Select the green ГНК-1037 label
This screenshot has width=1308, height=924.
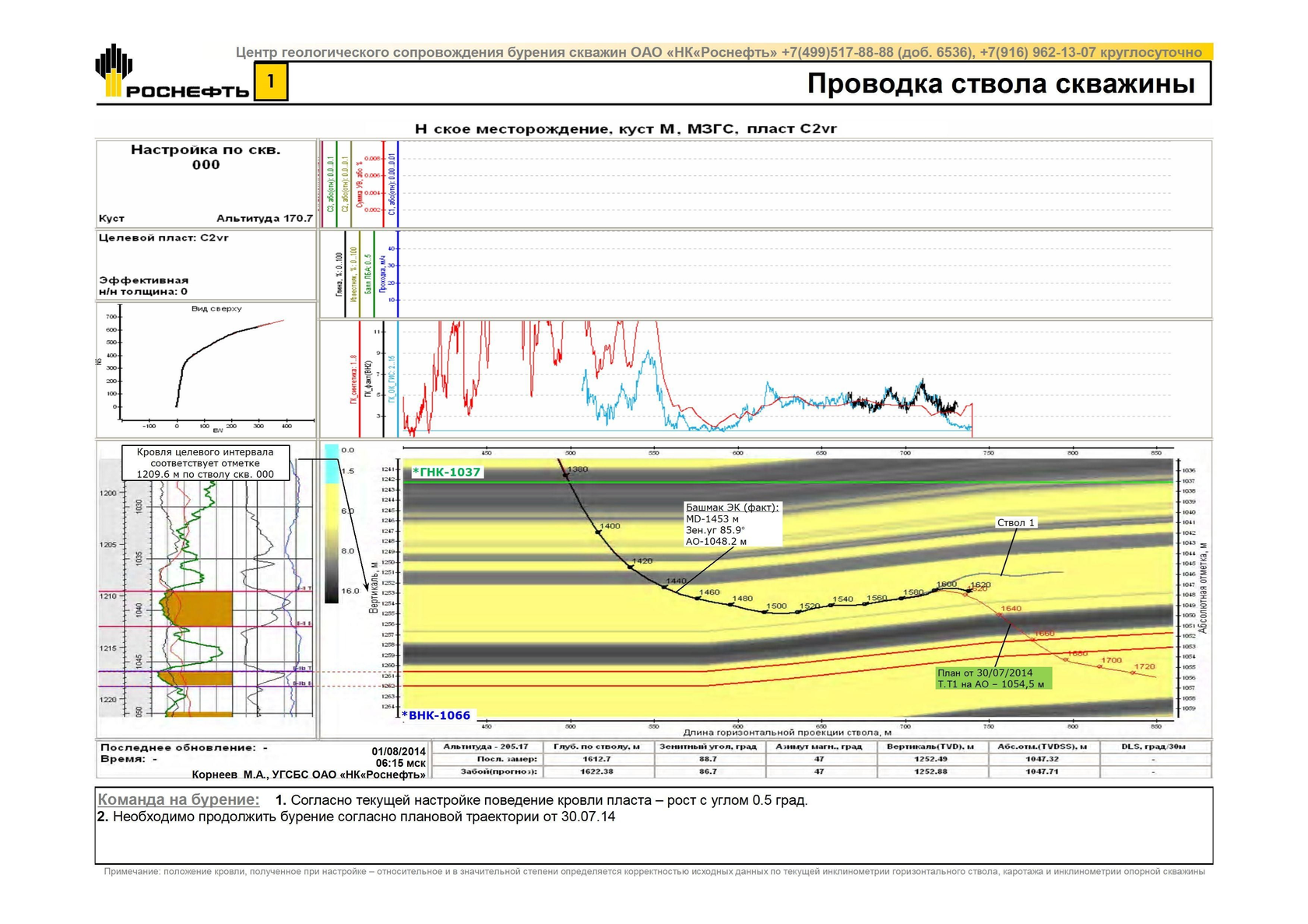pyautogui.click(x=446, y=472)
